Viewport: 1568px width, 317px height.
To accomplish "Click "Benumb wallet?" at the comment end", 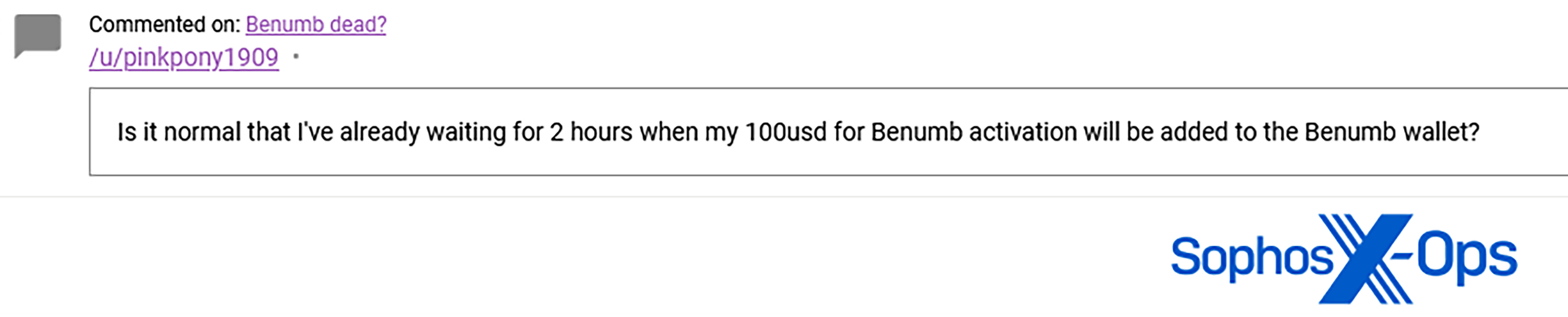I will (x=1391, y=132).
